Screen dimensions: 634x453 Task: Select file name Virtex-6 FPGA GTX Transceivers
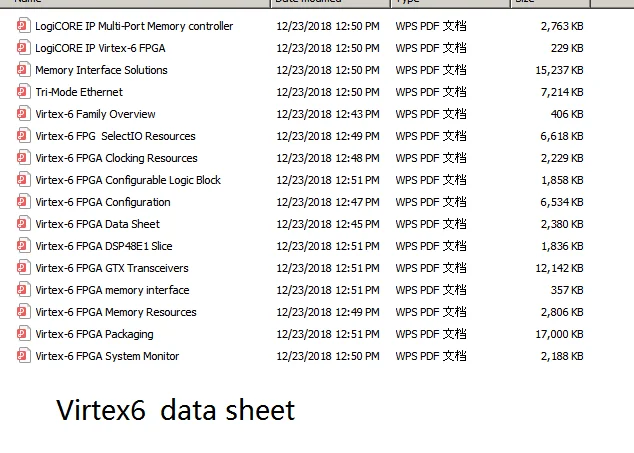click(x=112, y=268)
